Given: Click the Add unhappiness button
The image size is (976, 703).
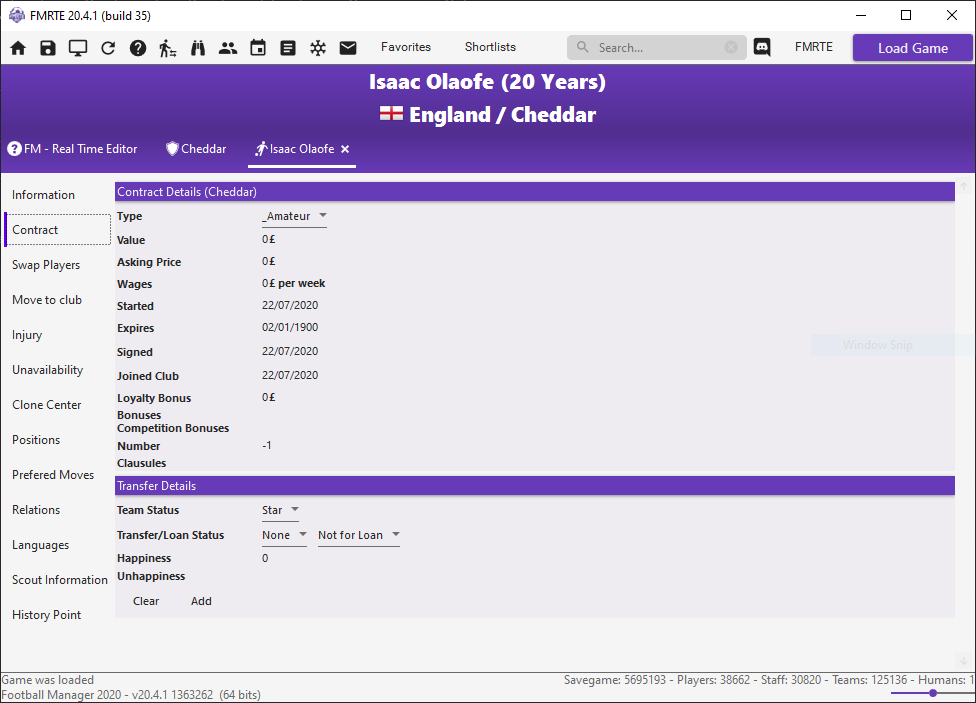Looking at the screenshot, I should [201, 602].
